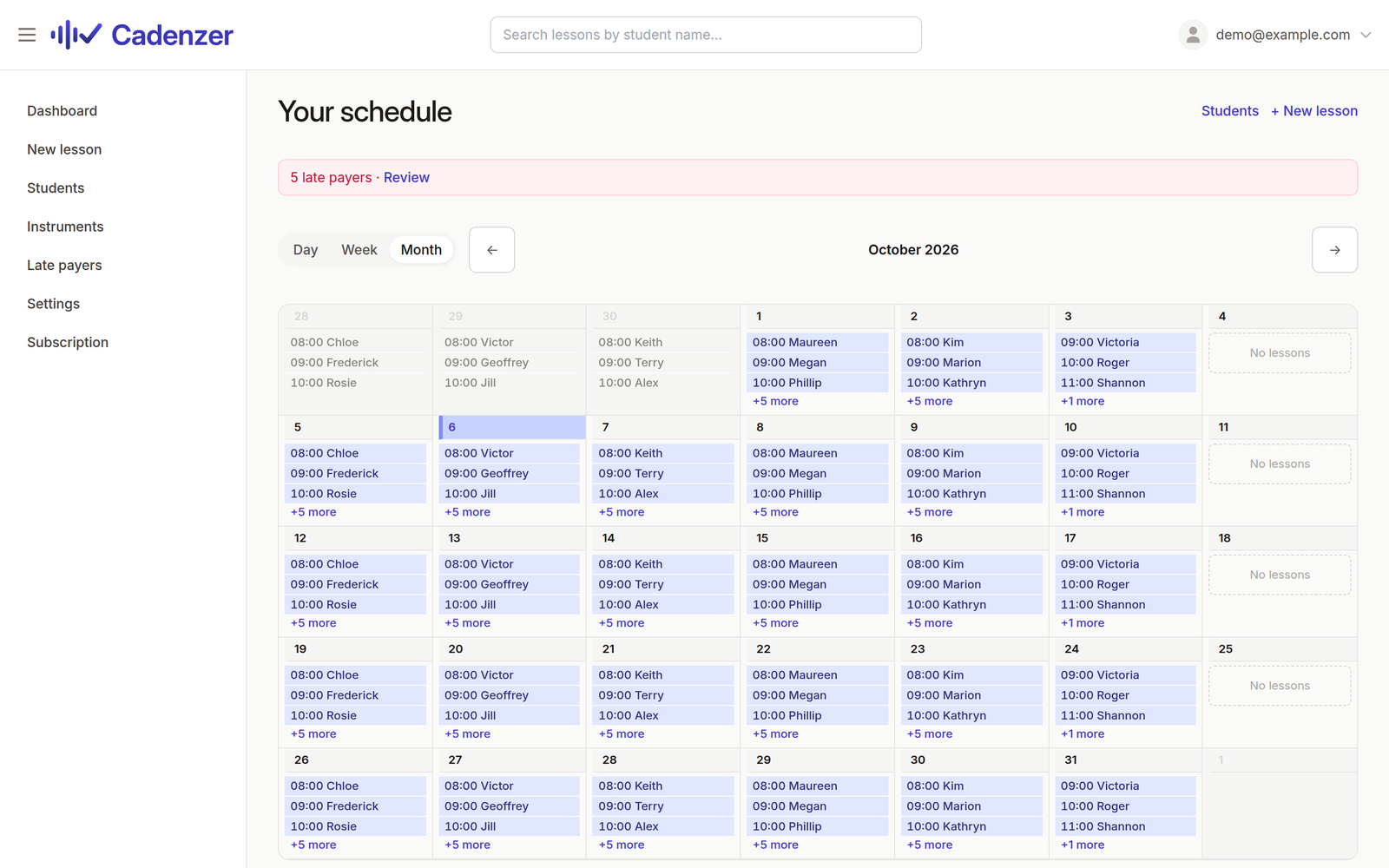The image size is (1389, 868).
Task: Expand +5 more on October 14
Action: point(622,623)
